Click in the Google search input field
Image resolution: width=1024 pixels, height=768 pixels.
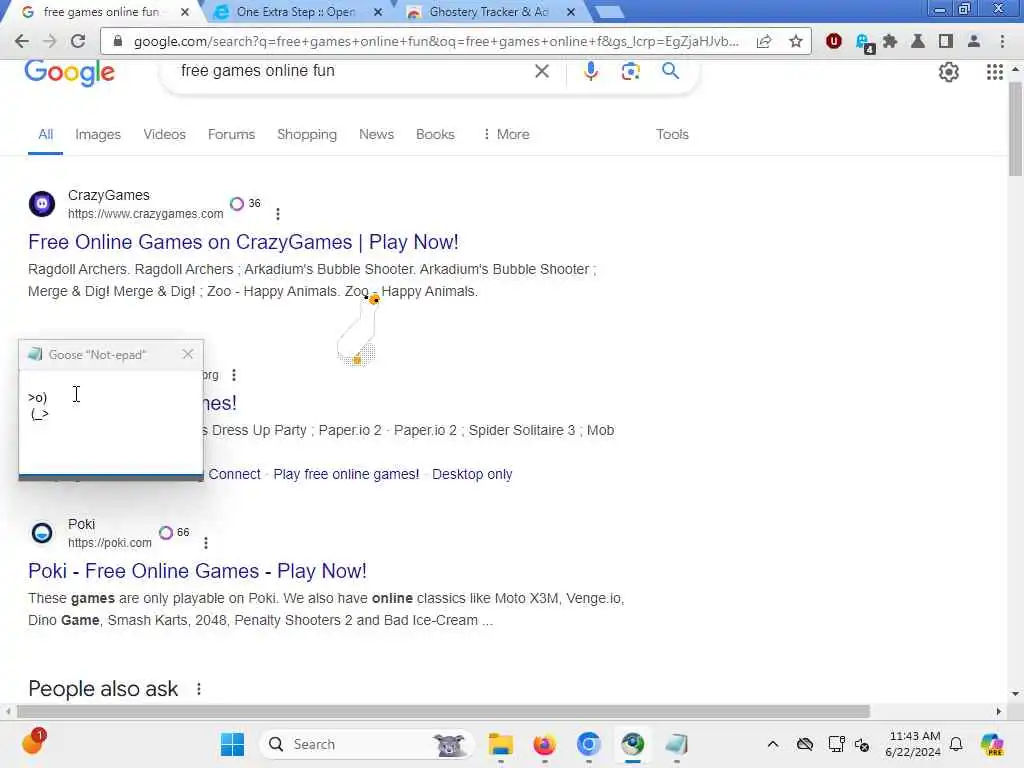(353, 71)
